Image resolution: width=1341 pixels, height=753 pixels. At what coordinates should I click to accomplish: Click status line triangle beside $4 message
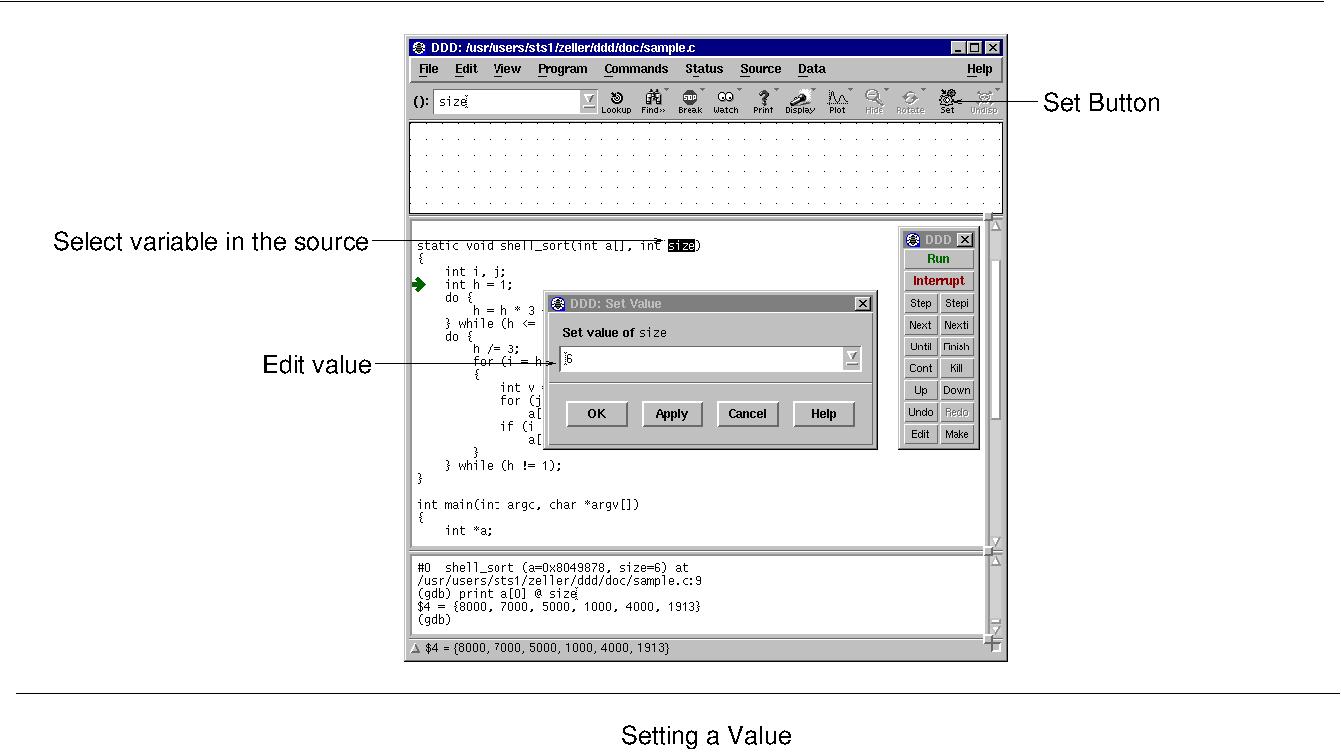pos(415,649)
